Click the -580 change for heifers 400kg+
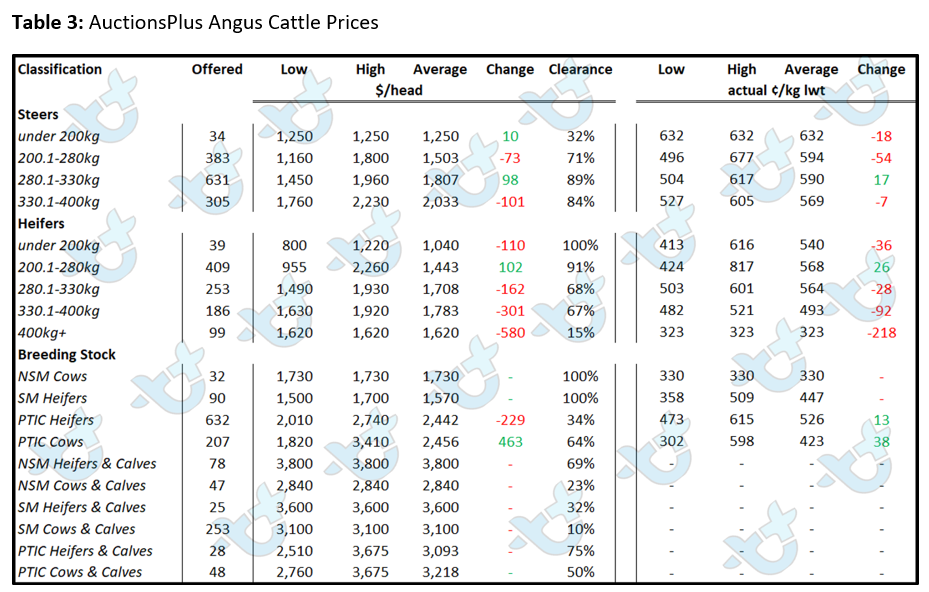929x592 pixels. (x=510, y=332)
